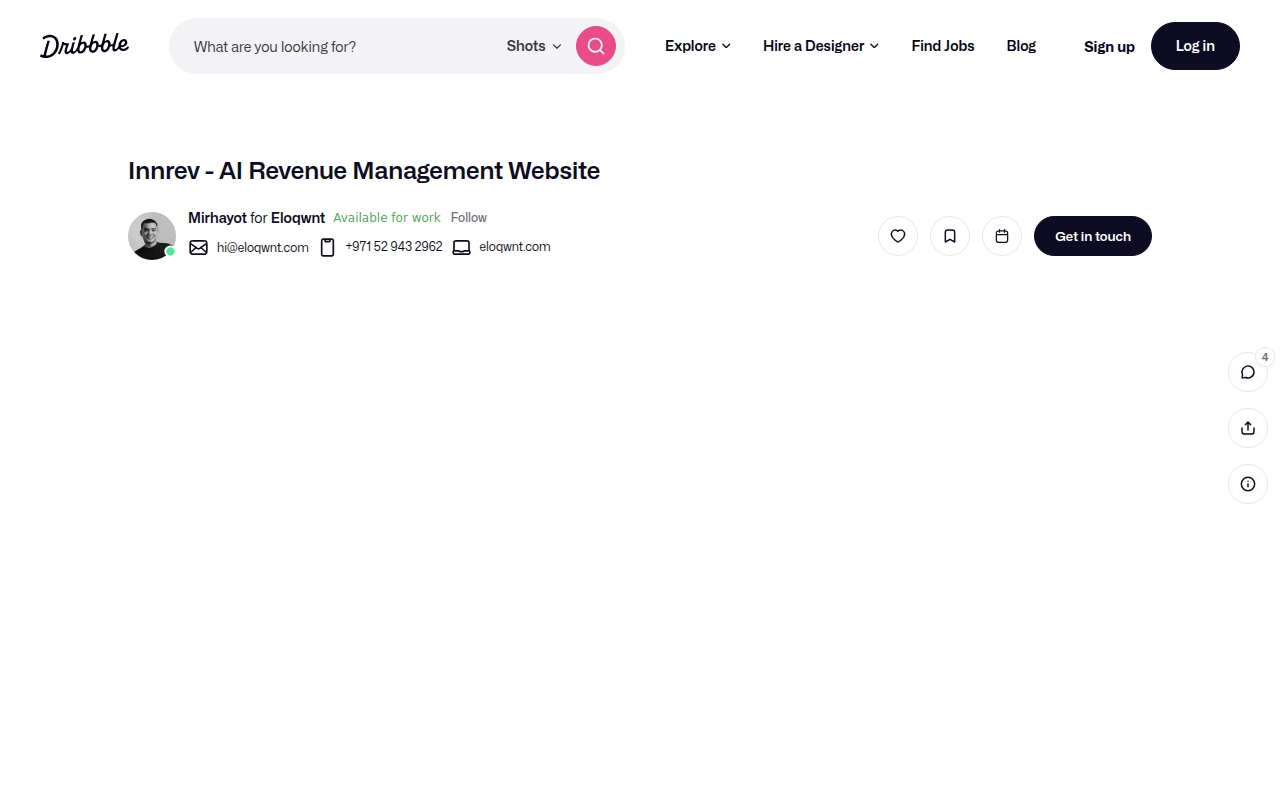Open the calendar booking icon
This screenshot has height=800, width=1280.
(1001, 236)
